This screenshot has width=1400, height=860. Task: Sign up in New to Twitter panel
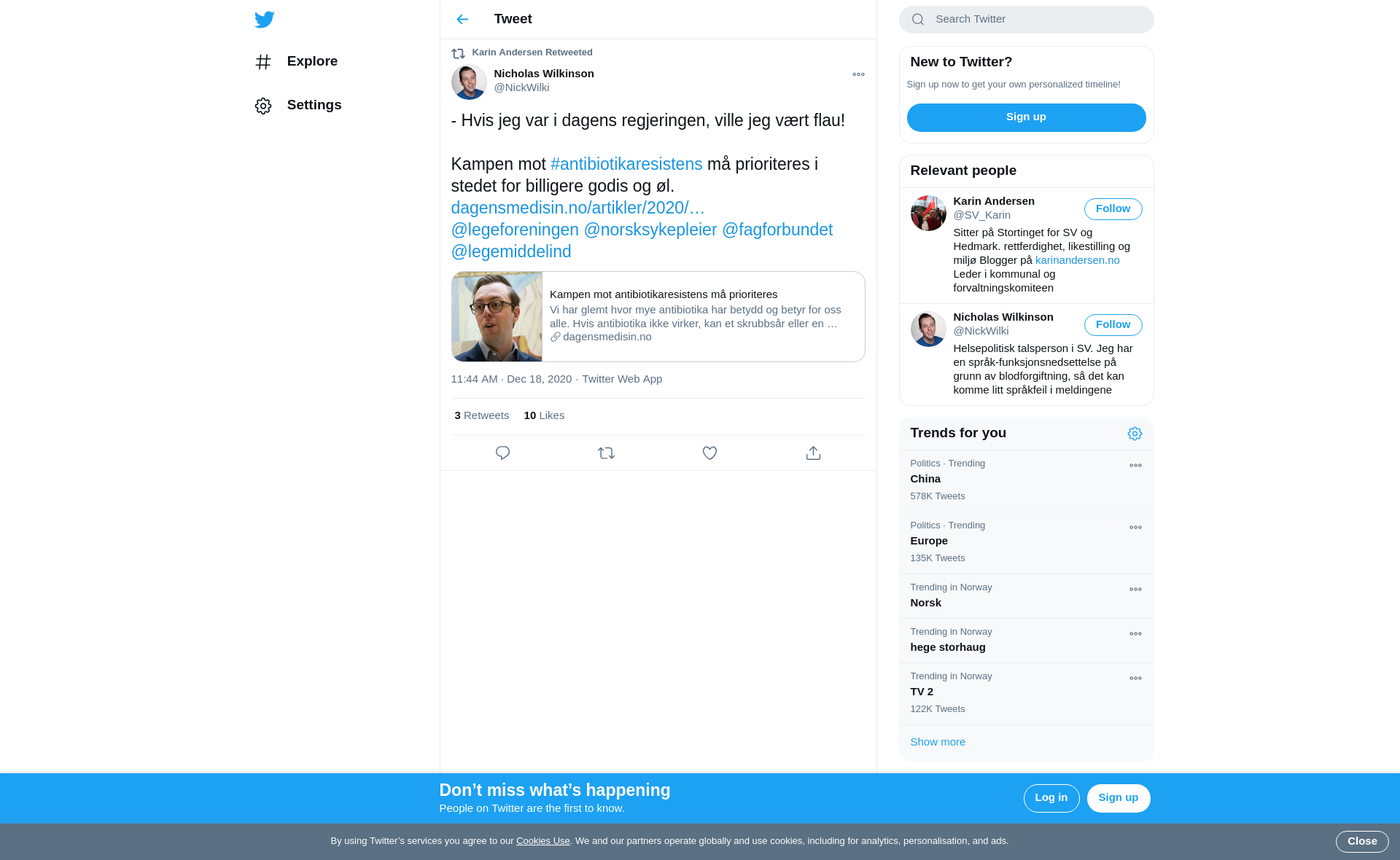(1026, 117)
